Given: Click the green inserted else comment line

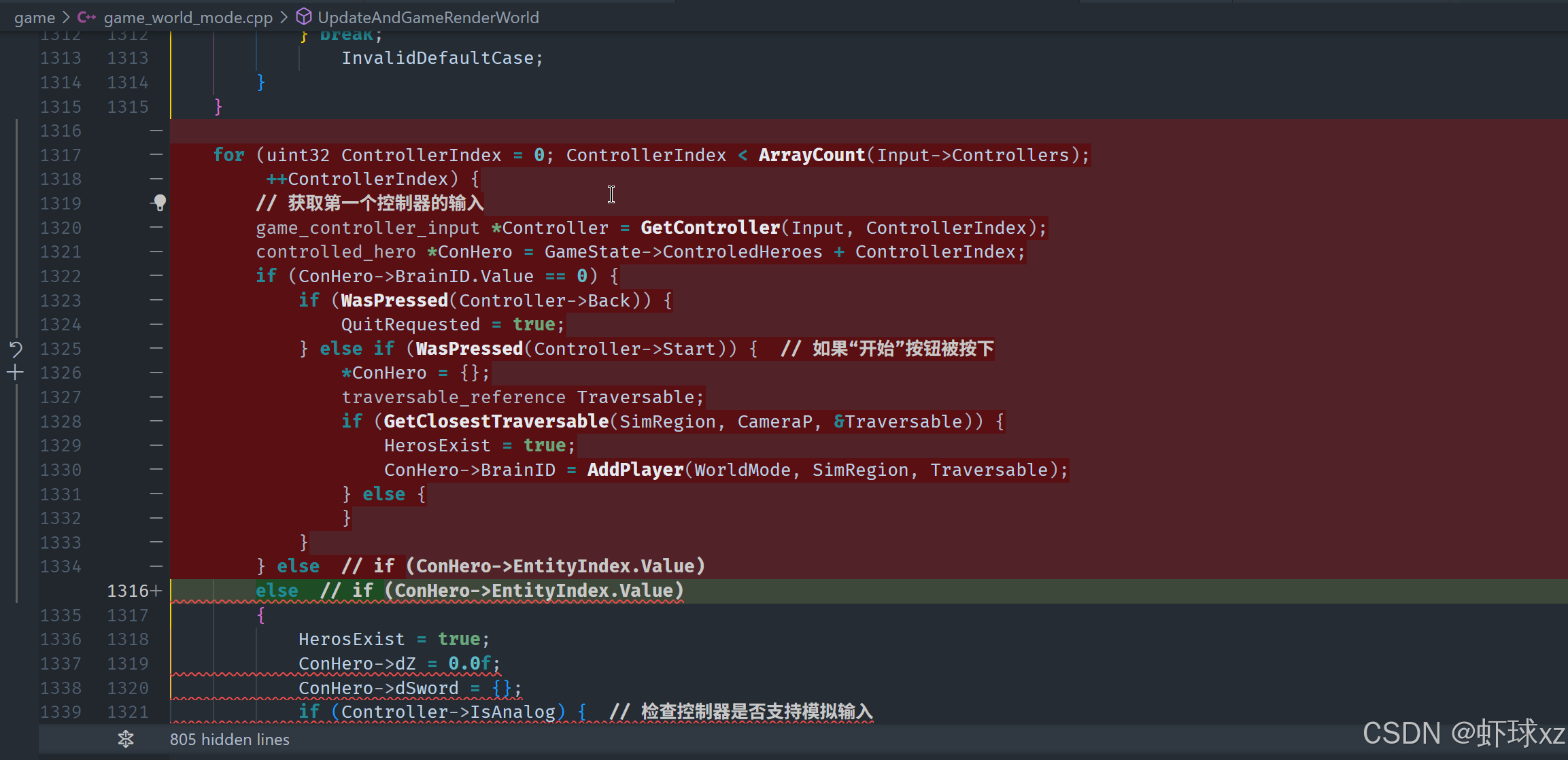Looking at the screenshot, I should point(469,591).
